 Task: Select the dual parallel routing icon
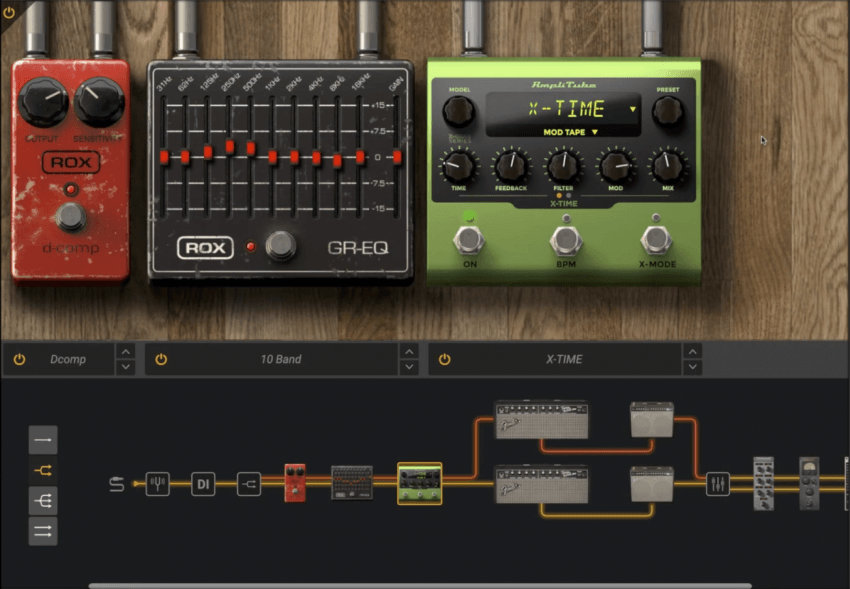pyautogui.click(x=43, y=531)
